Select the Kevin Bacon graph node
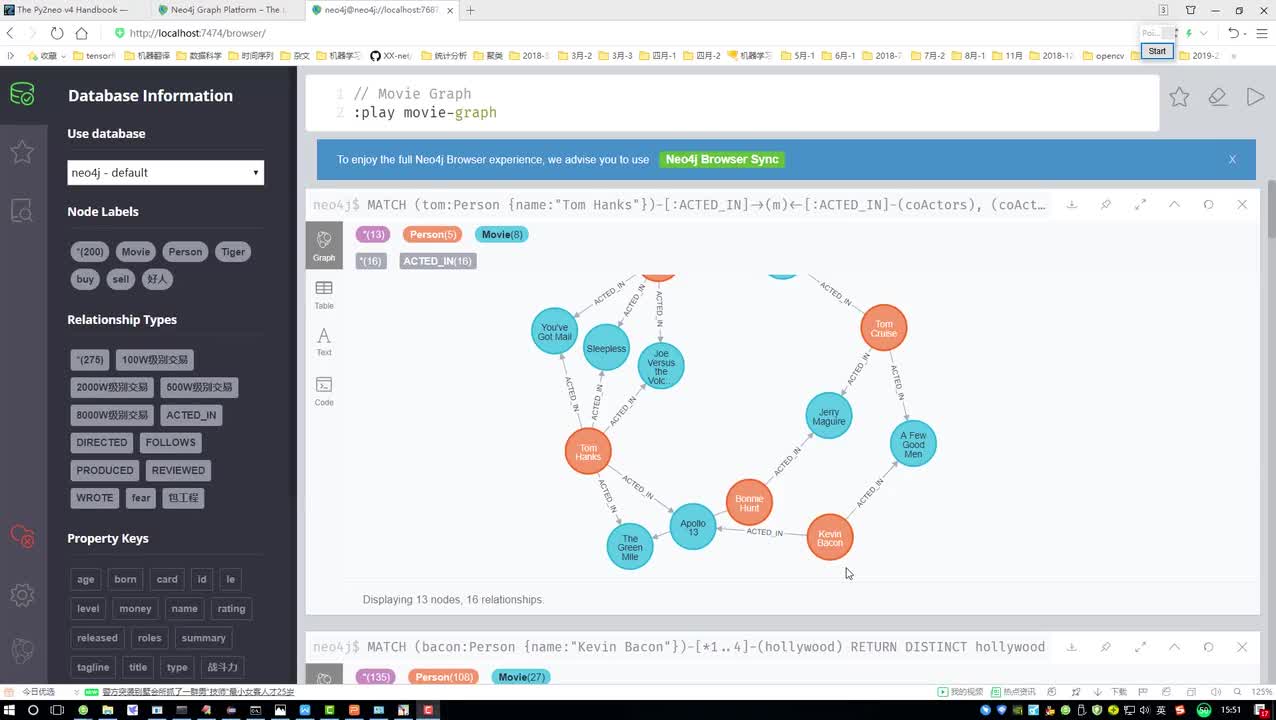Viewport: 1276px width, 720px height. [830, 538]
